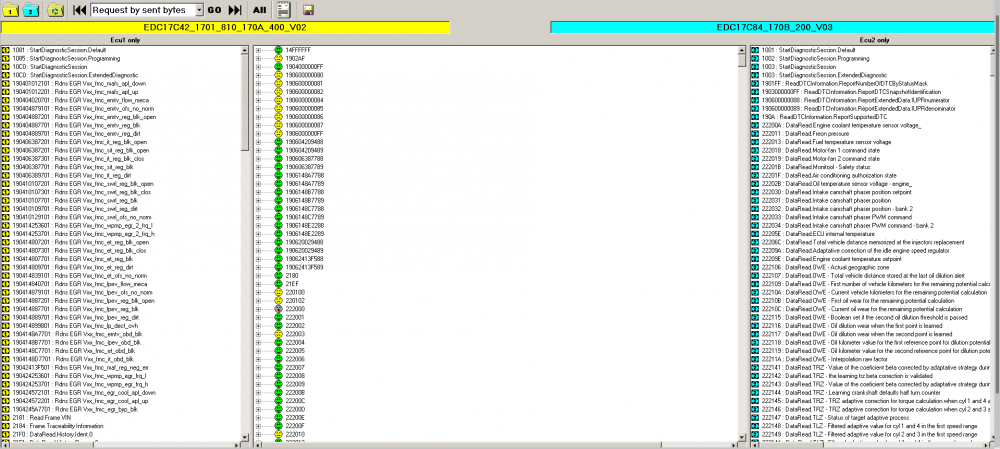The height and width of the screenshot is (449, 1000).
Task: Click the All button
Action: 259,10
